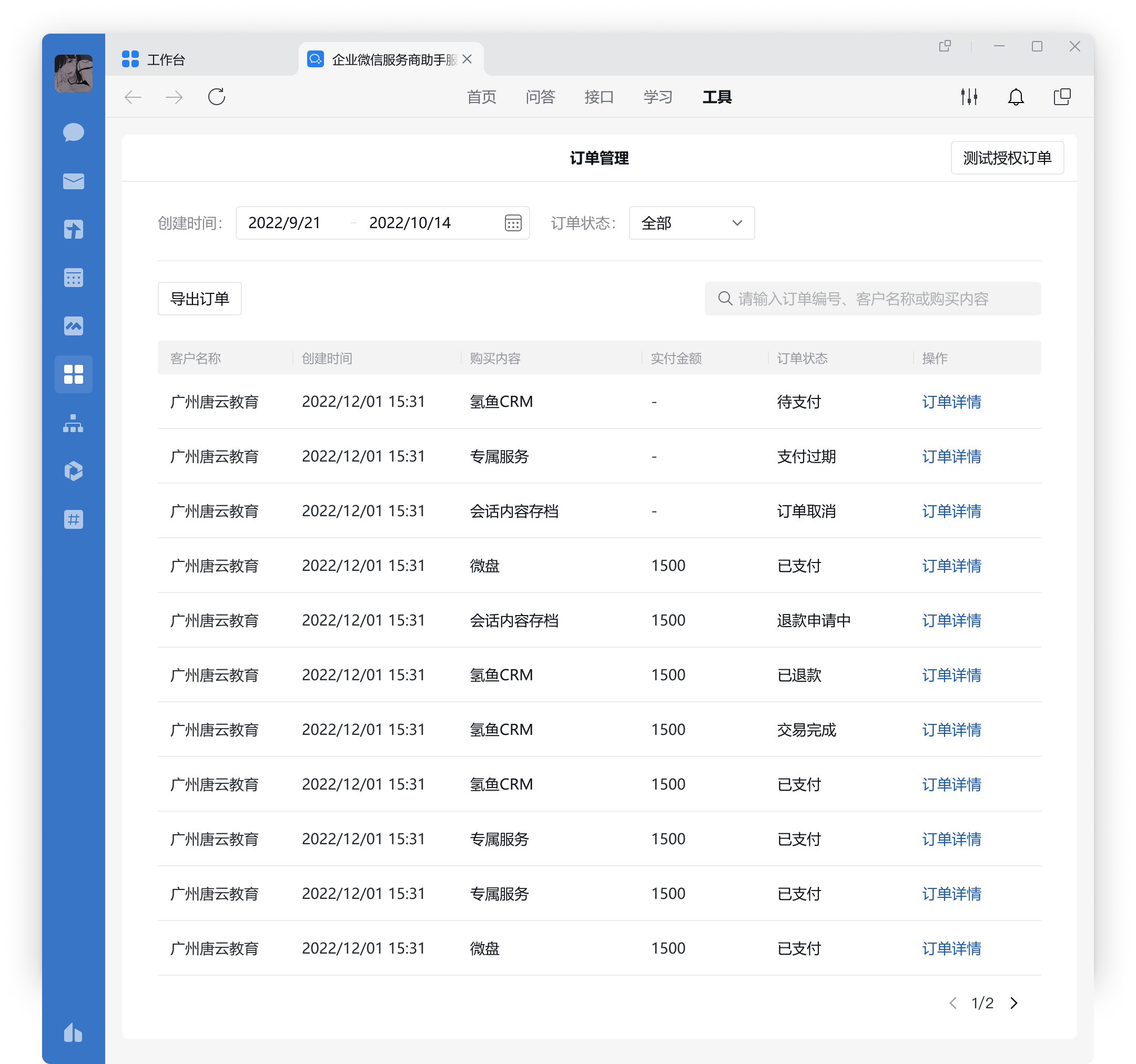Click the 订单管理 page title

tap(600, 158)
